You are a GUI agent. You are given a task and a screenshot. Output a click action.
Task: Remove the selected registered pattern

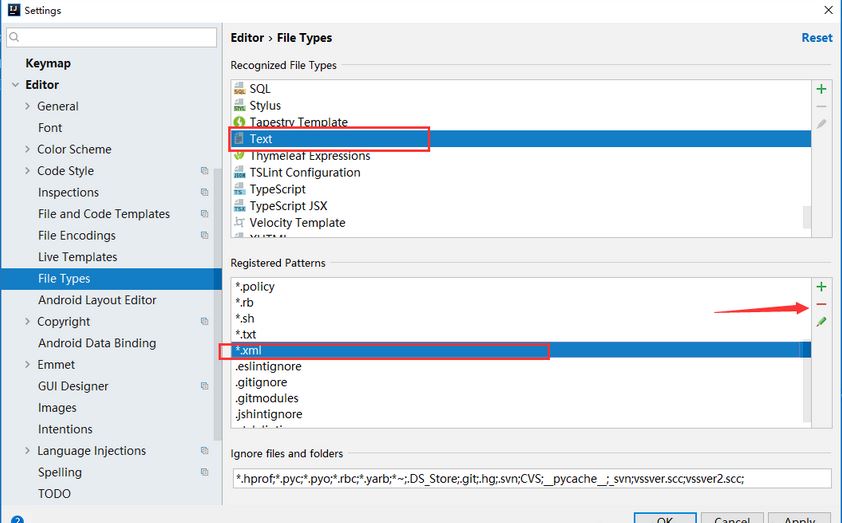821,304
